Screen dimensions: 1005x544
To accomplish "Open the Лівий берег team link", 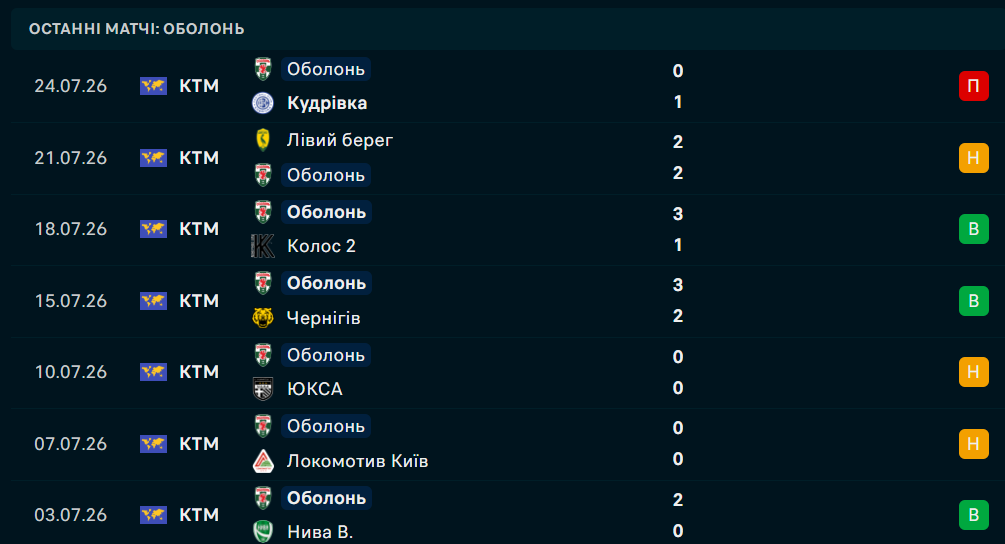I will pos(340,140).
